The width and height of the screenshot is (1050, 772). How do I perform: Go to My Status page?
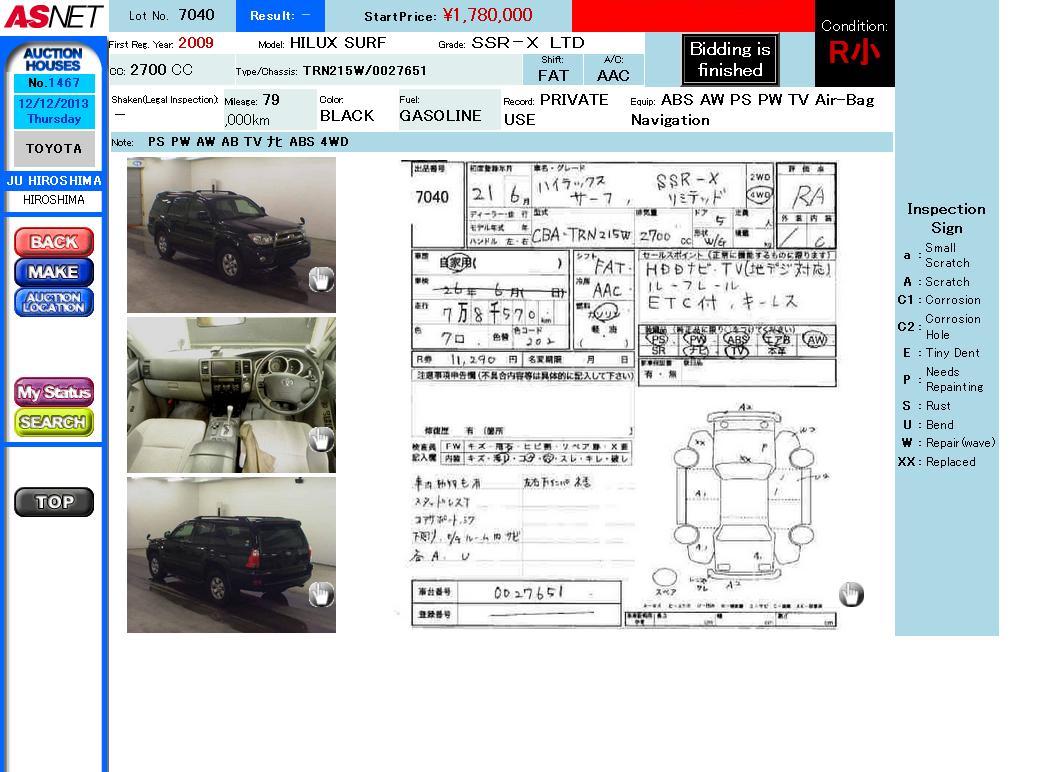54,392
